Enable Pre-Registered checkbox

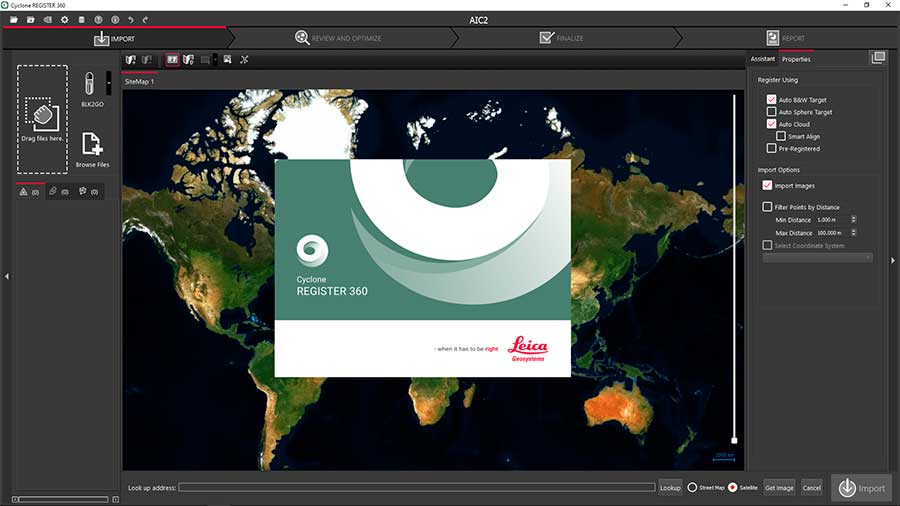(x=771, y=149)
